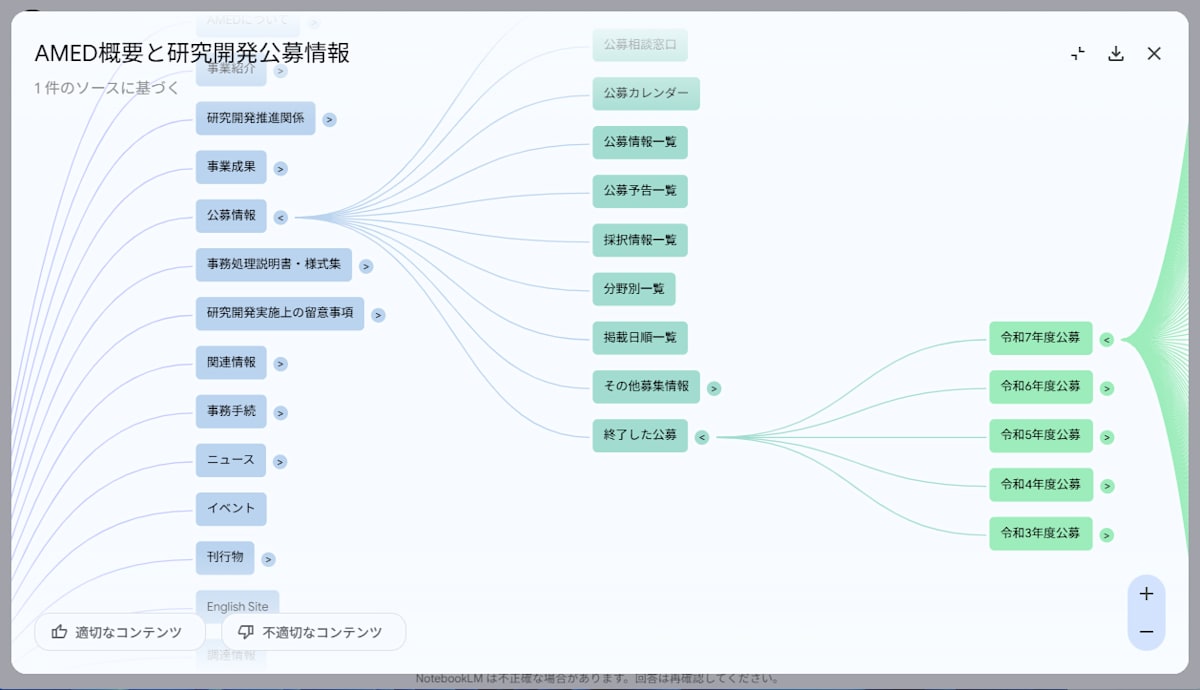
Task: Collapse the 令和7年度公募 node arrow
Action: [x=1106, y=340]
